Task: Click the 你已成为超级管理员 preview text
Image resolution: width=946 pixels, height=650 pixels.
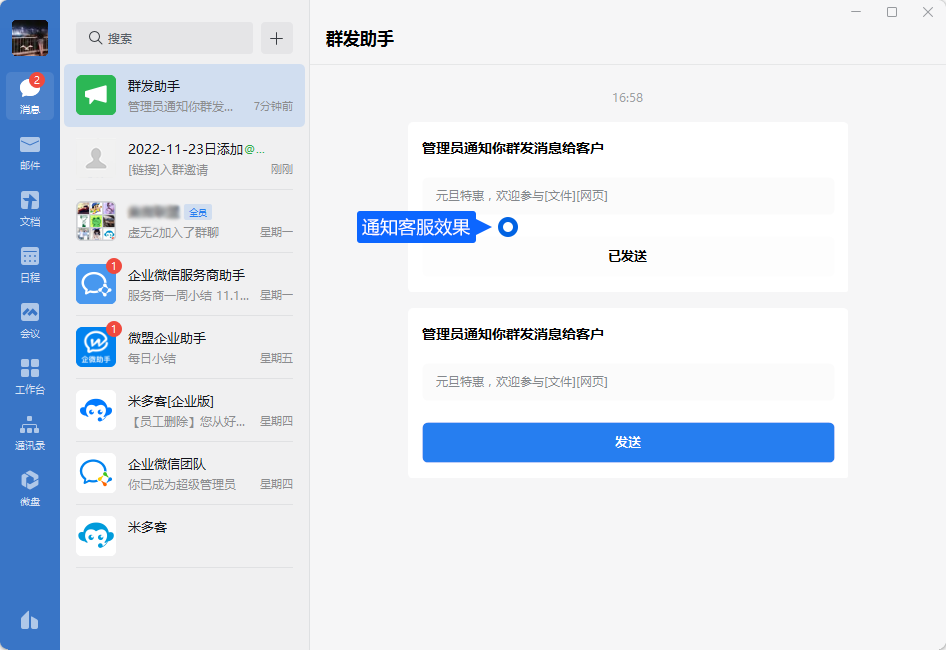Action: coord(182,485)
